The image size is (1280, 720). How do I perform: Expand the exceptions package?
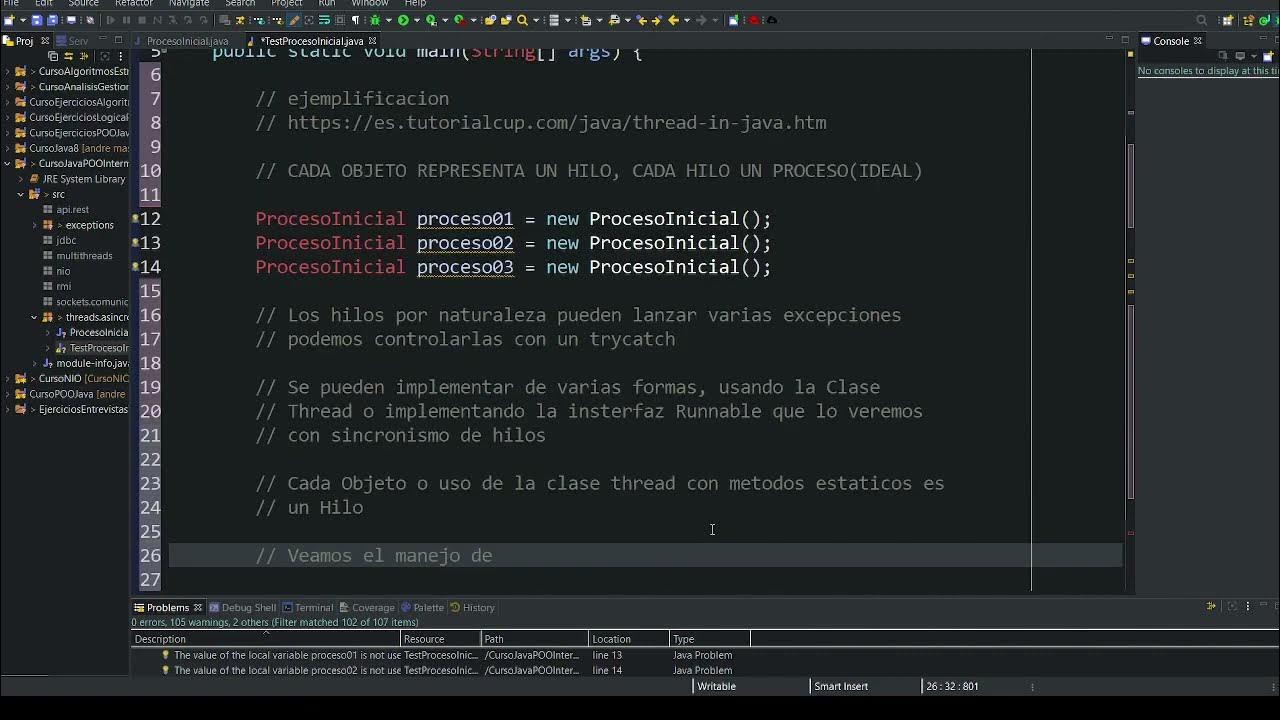click(34, 225)
